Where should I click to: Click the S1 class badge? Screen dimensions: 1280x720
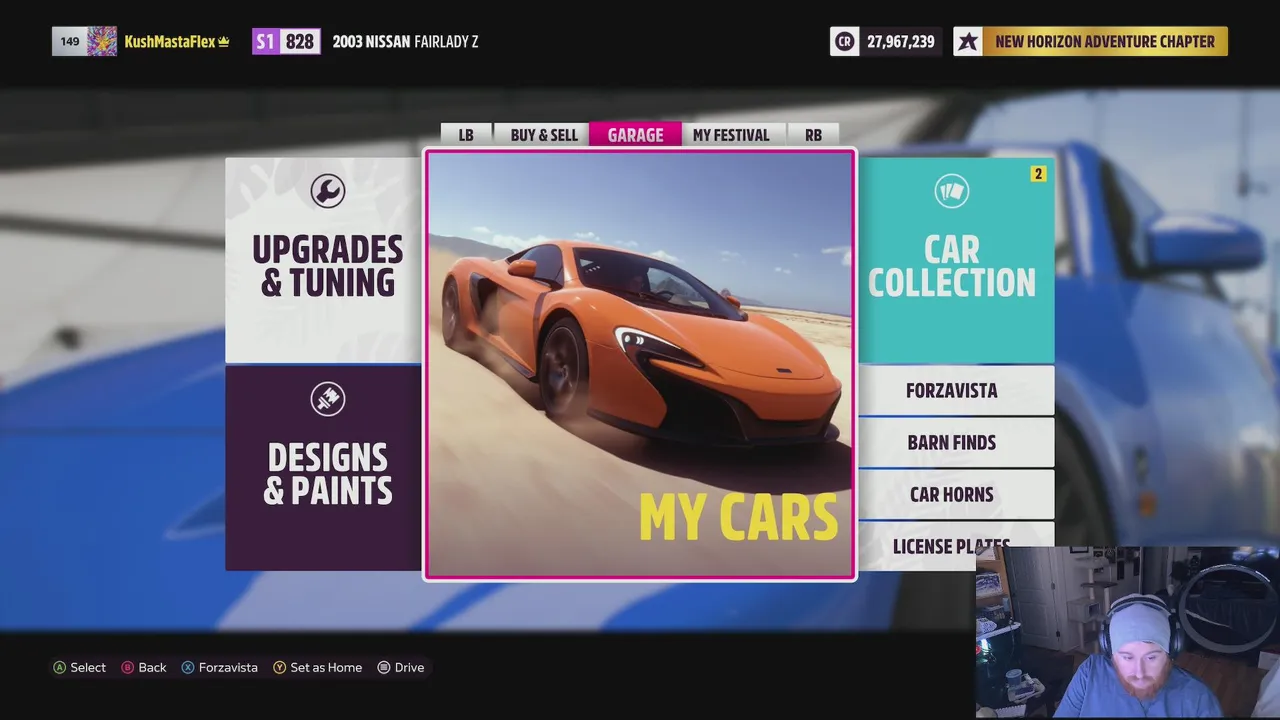[x=265, y=41]
